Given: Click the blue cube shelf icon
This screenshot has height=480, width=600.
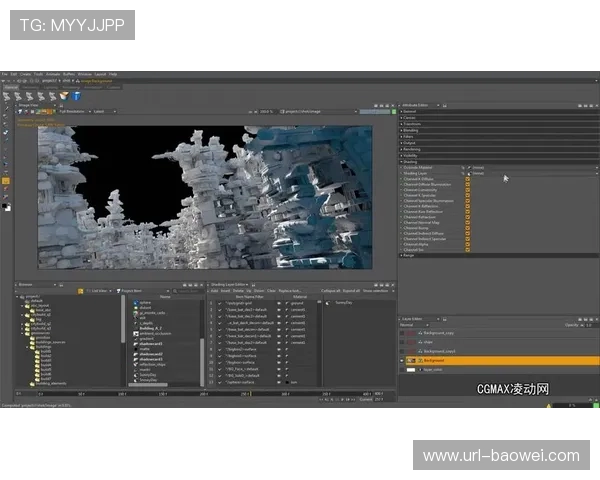Looking at the screenshot, I should tap(77, 96).
